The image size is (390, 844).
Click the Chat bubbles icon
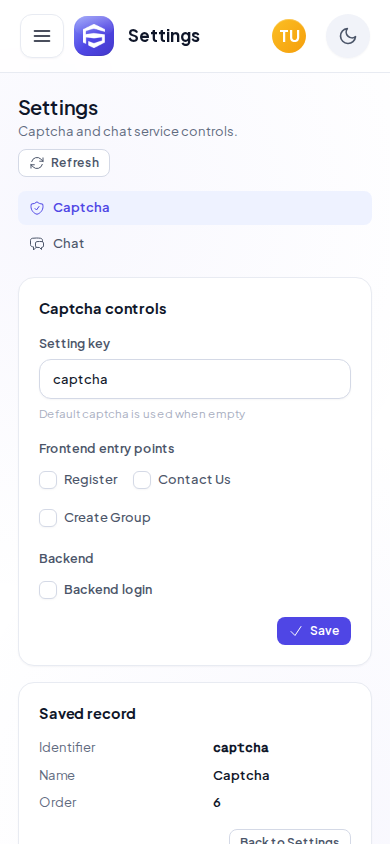point(37,244)
